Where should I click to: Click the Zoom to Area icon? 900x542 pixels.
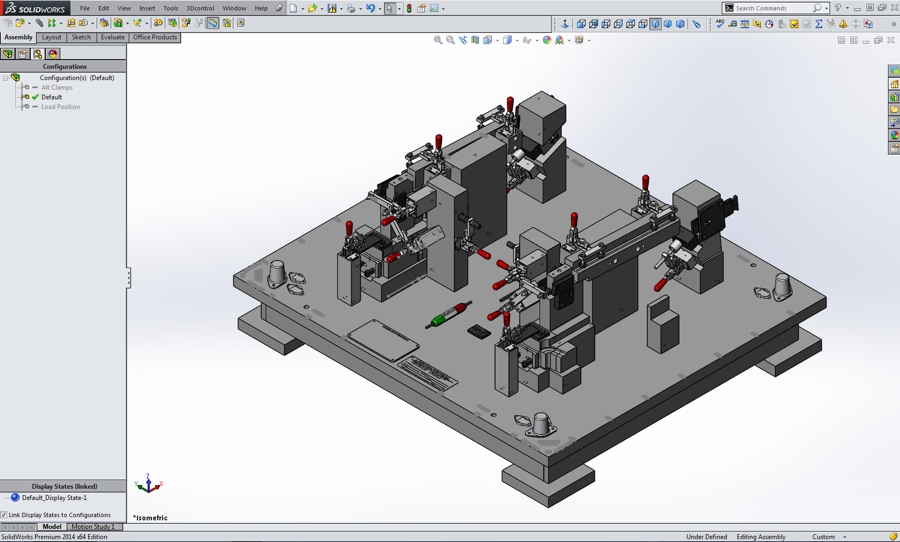[451, 40]
